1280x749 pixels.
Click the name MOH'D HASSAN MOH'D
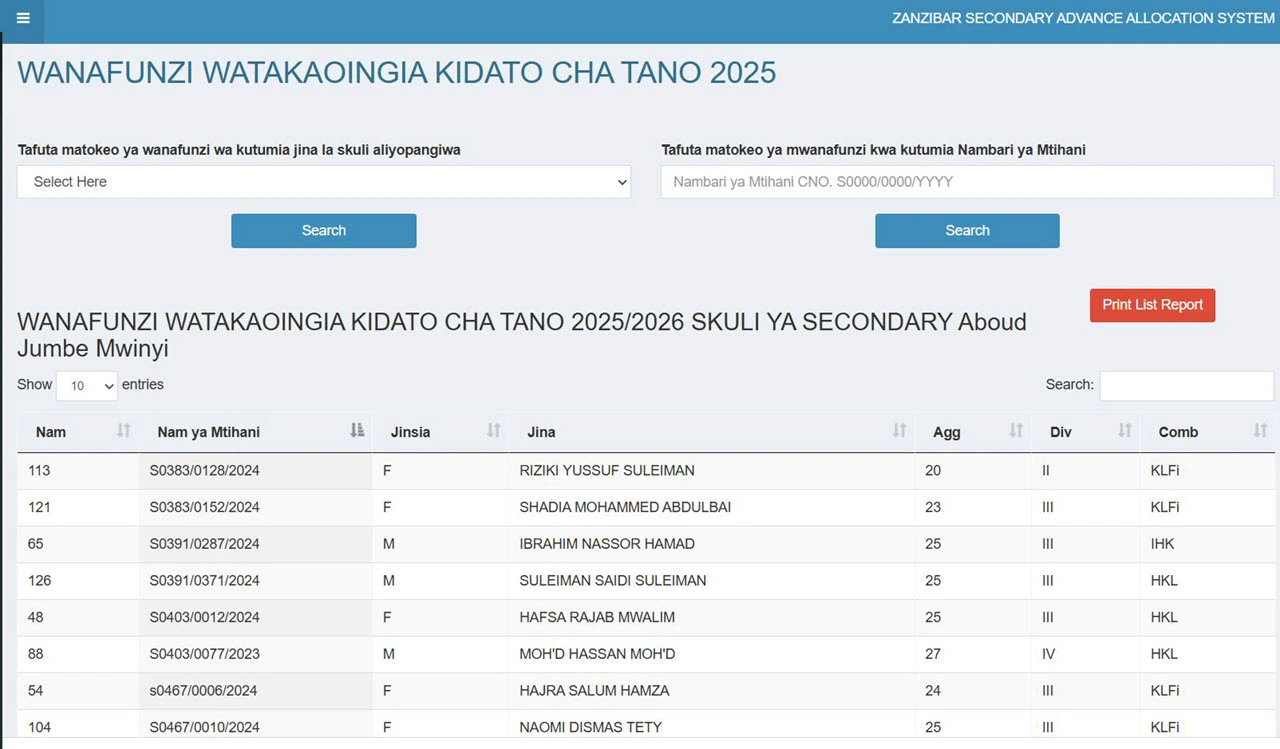(597, 654)
